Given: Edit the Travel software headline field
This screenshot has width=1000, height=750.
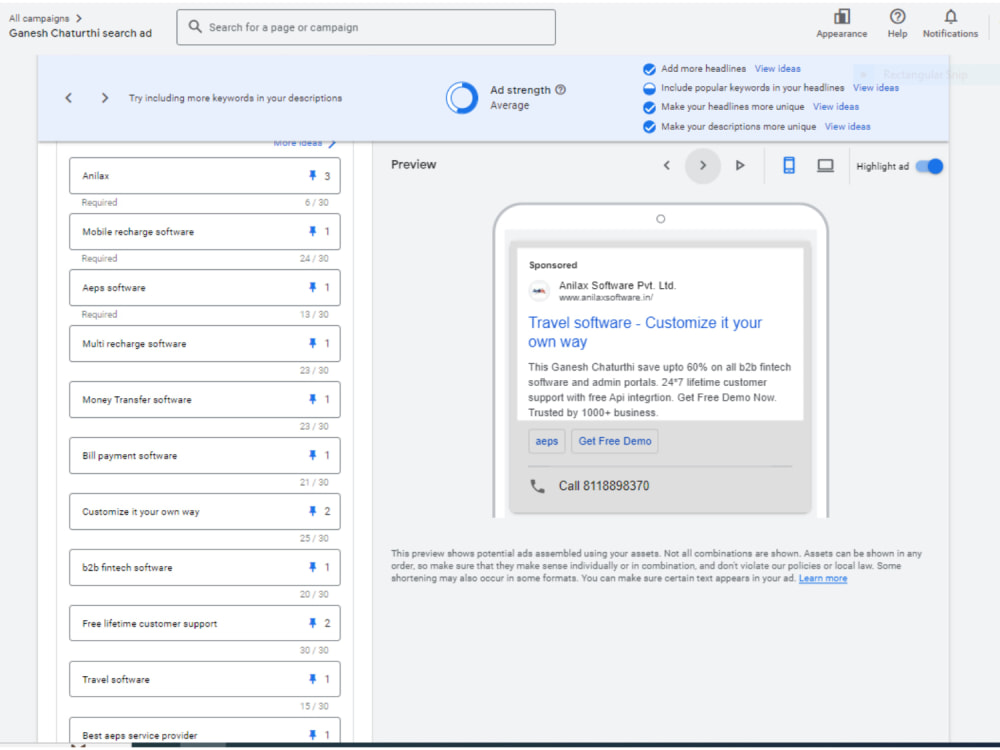Looking at the screenshot, I should pyautogui.click(x=205, y=679).
